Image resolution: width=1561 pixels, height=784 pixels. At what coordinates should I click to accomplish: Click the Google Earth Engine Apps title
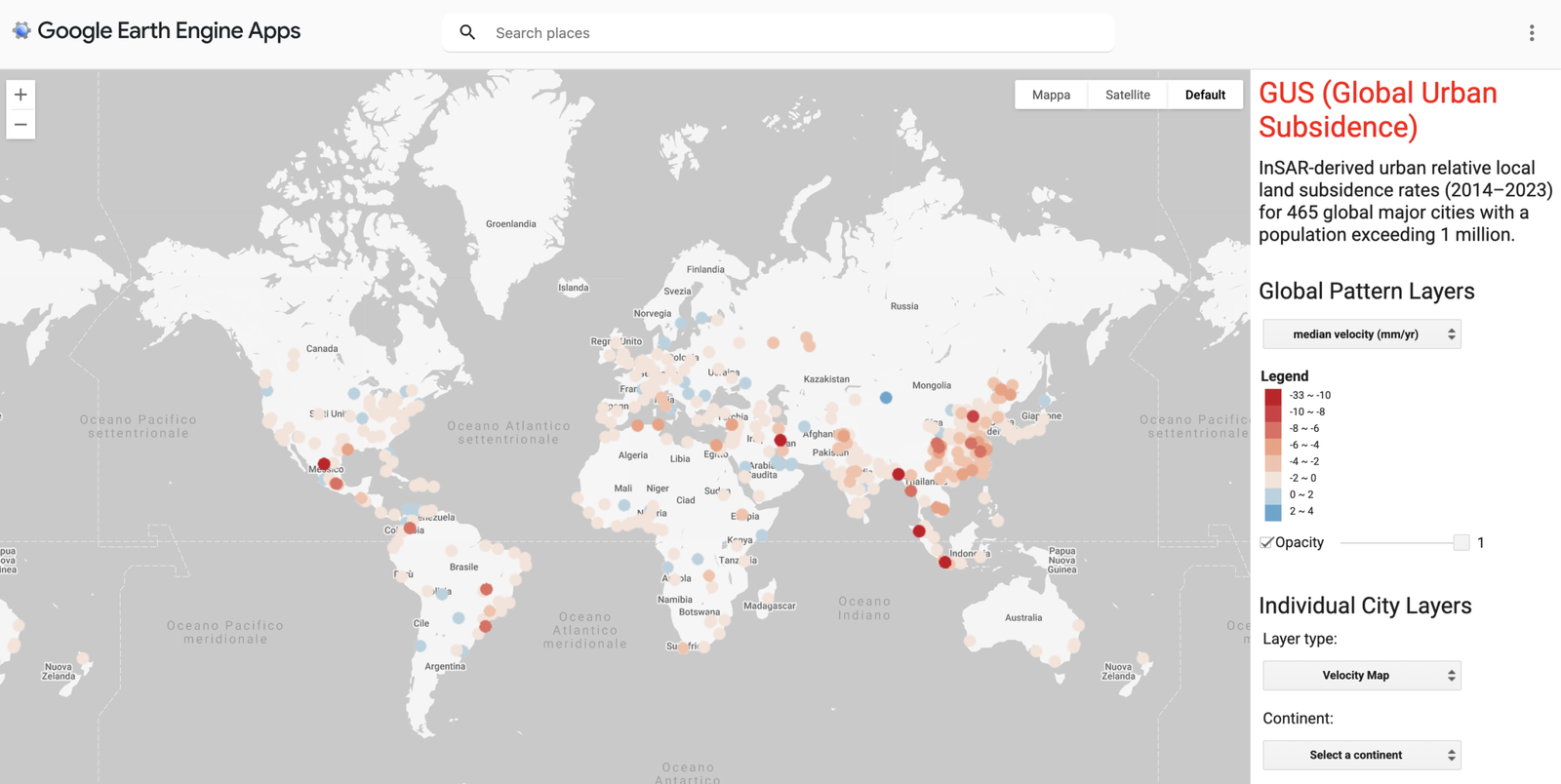[169, 31]
